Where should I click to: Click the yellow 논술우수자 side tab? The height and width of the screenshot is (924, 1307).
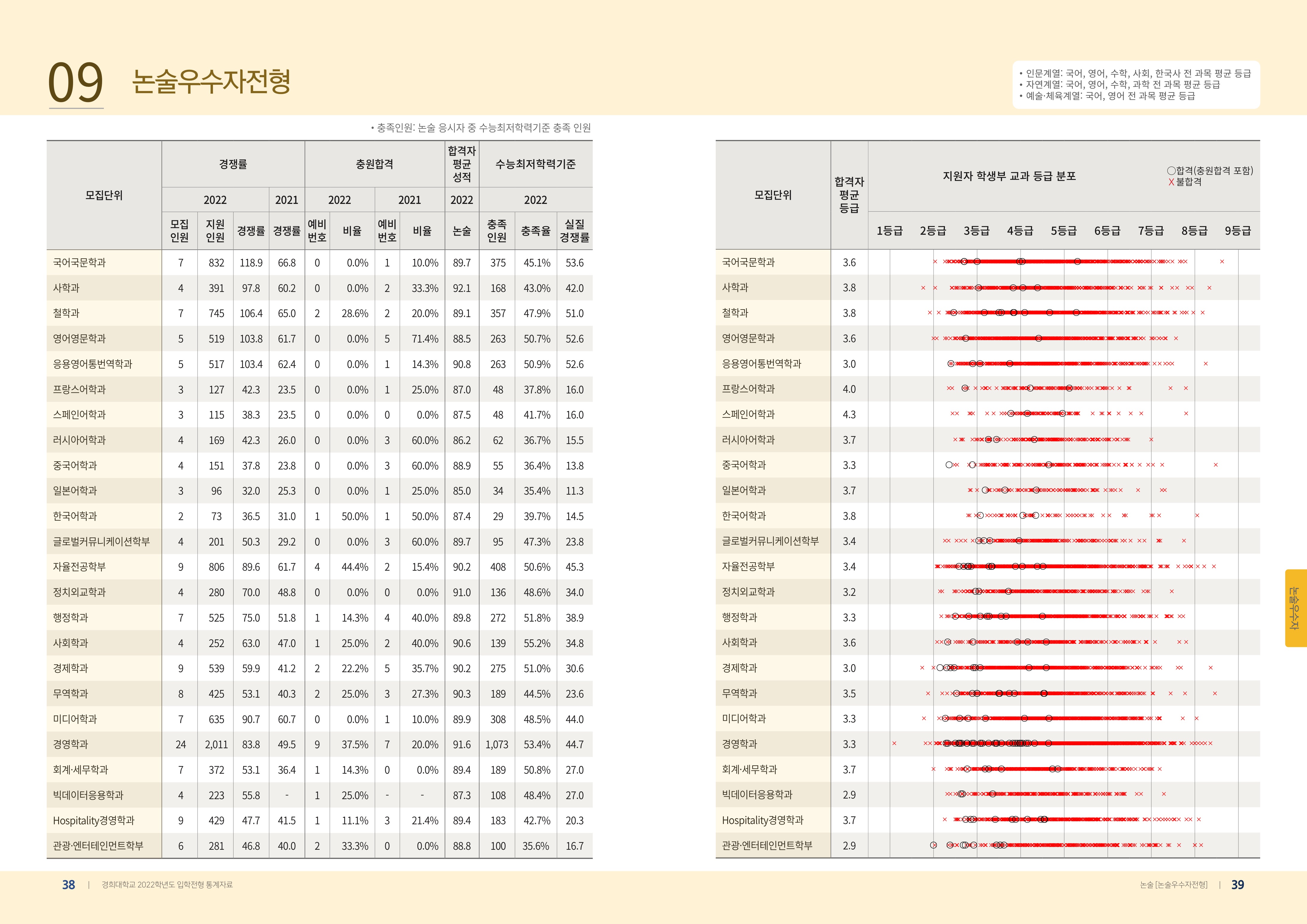[1295, 608]
